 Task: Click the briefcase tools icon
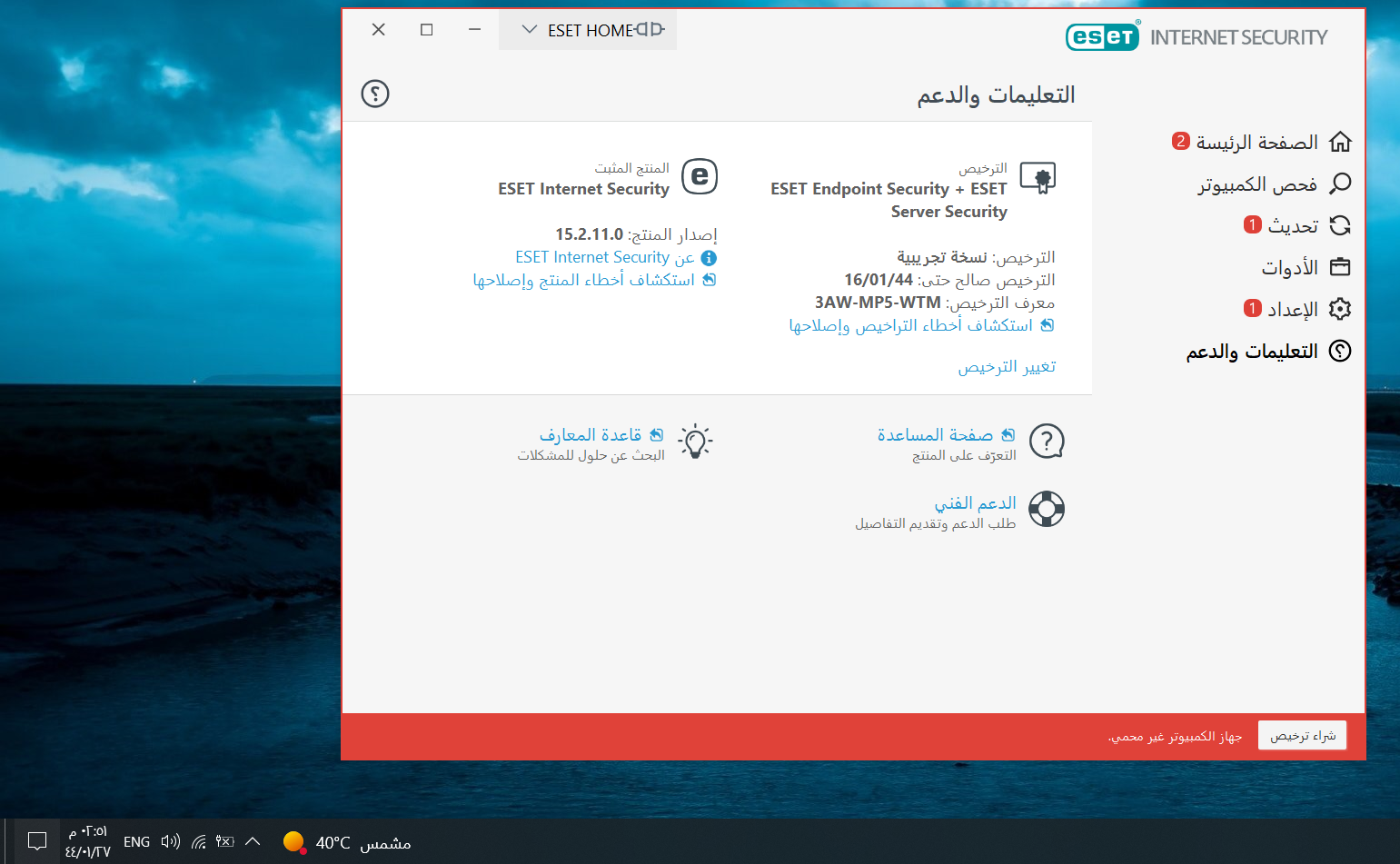tap(1340, 267)
